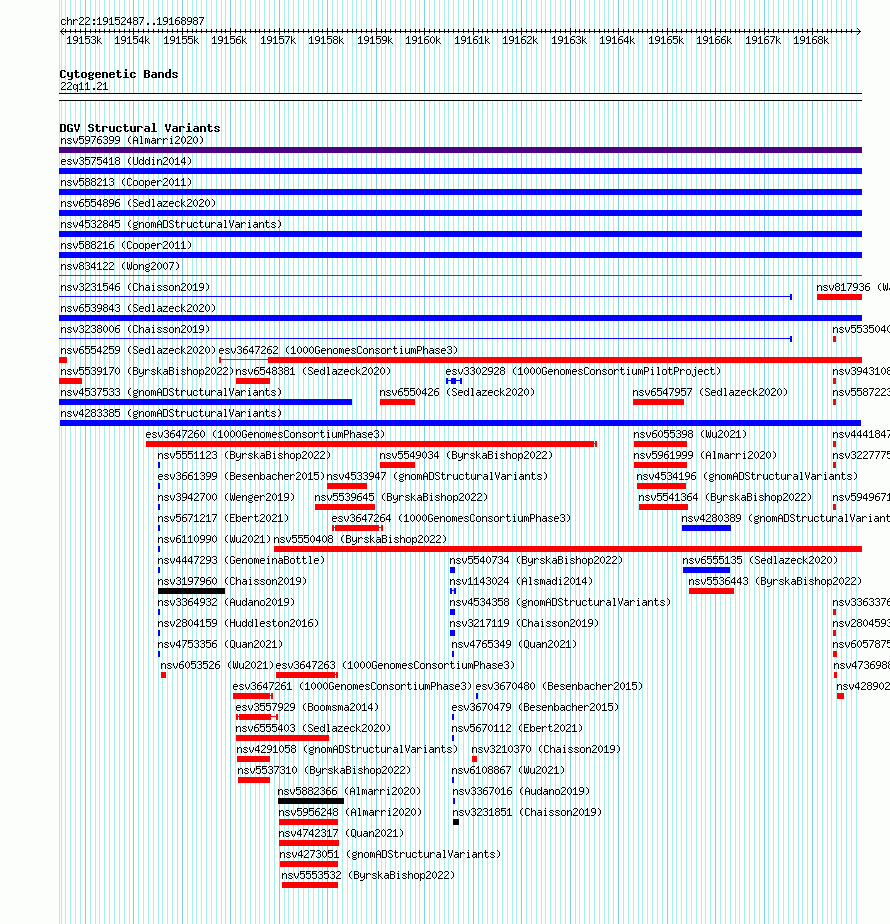Viewport: 890px width, 924px height.
Task: Select nsv6555403 (Sedlazeck2020) label
Action: pos(313,728)
